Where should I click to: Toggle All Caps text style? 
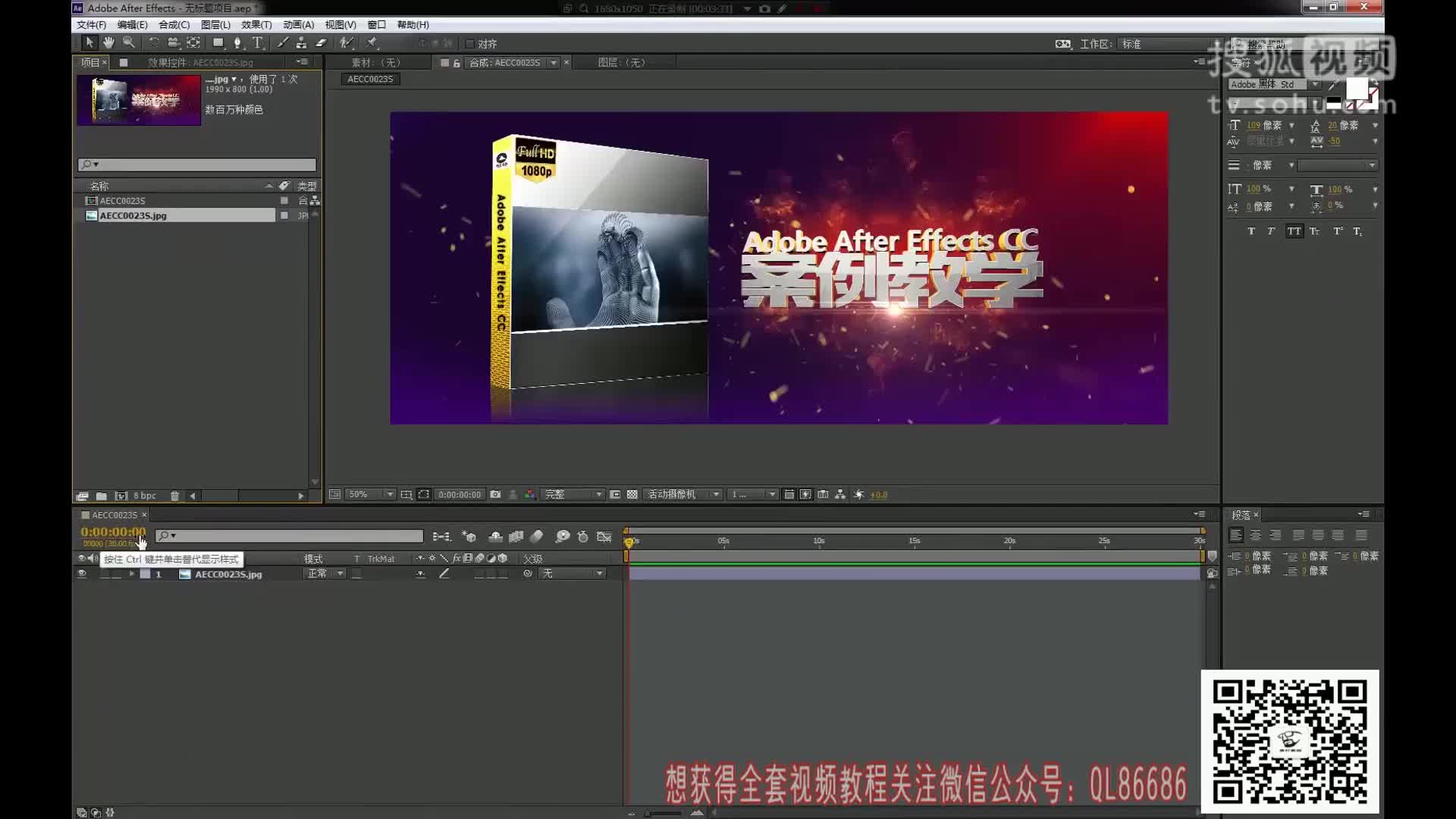[x=1294, y=231]
